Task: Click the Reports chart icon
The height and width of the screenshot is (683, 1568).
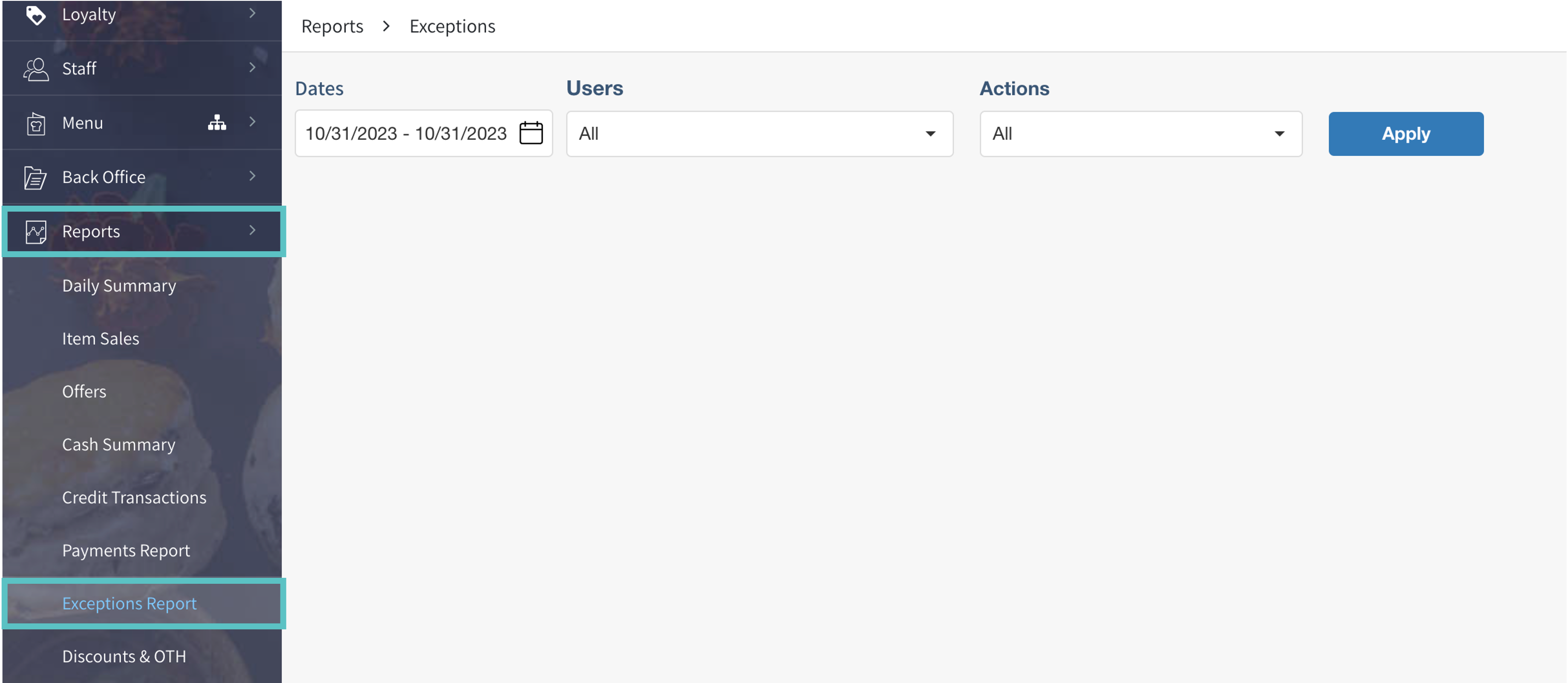Action: click(36, 232)
